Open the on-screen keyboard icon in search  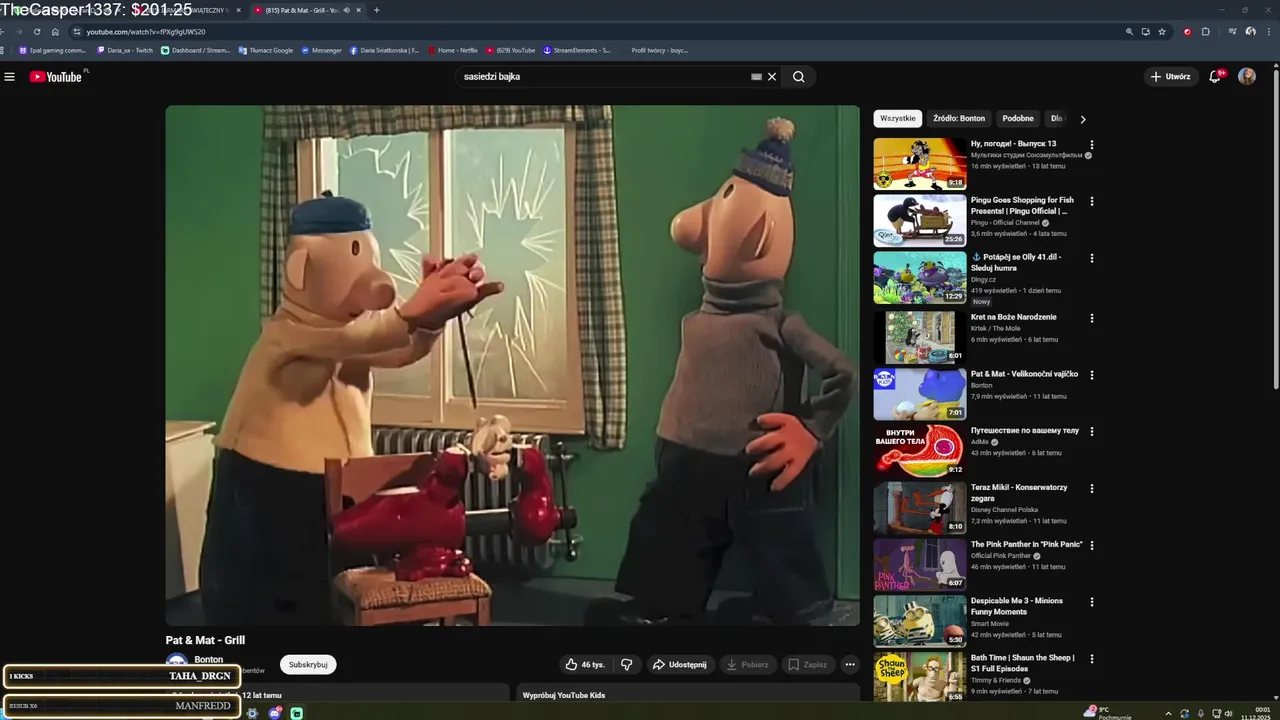757,76
